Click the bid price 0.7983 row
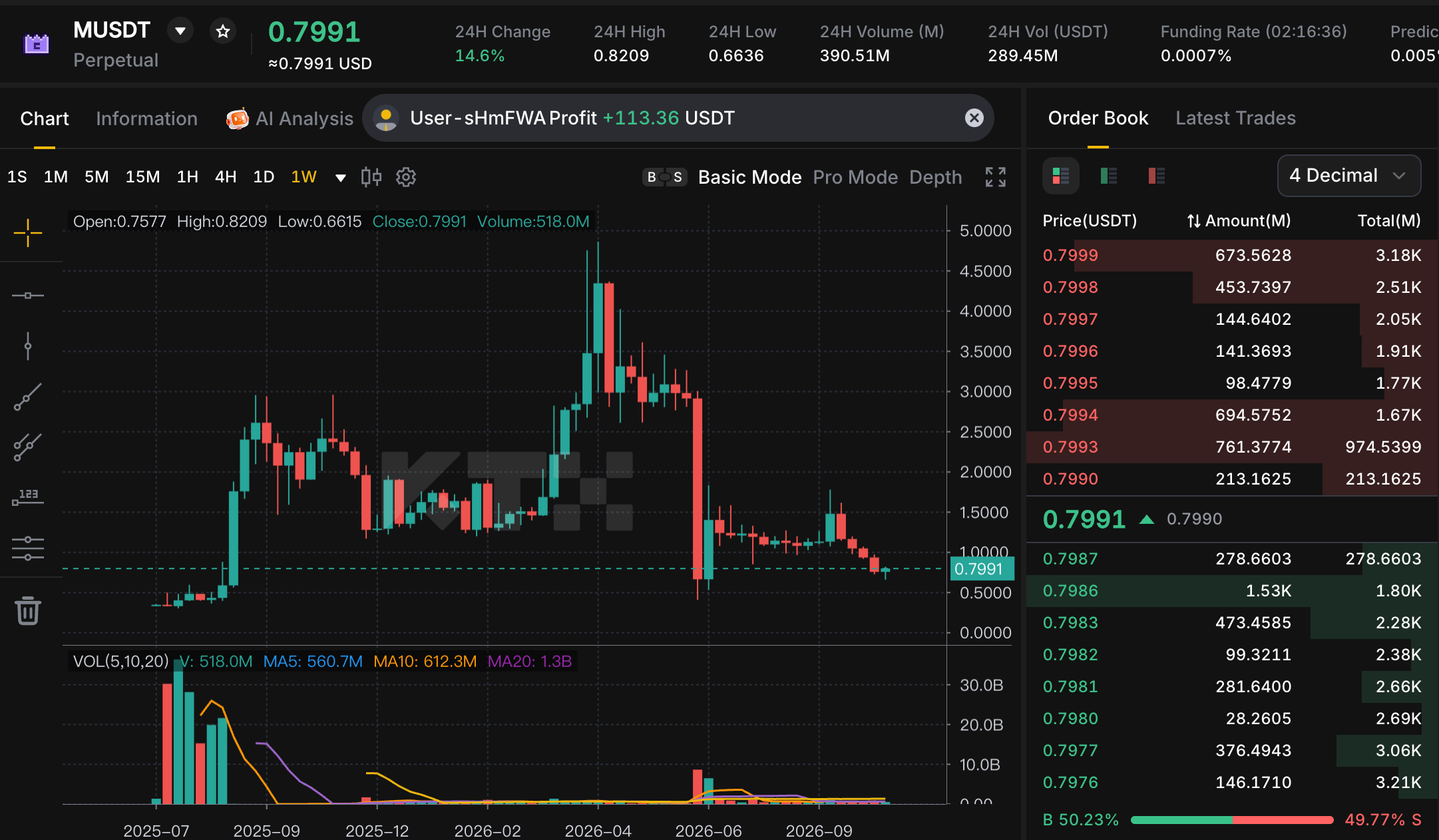Screen dimensions: 1439x840 click(1232, 622)
